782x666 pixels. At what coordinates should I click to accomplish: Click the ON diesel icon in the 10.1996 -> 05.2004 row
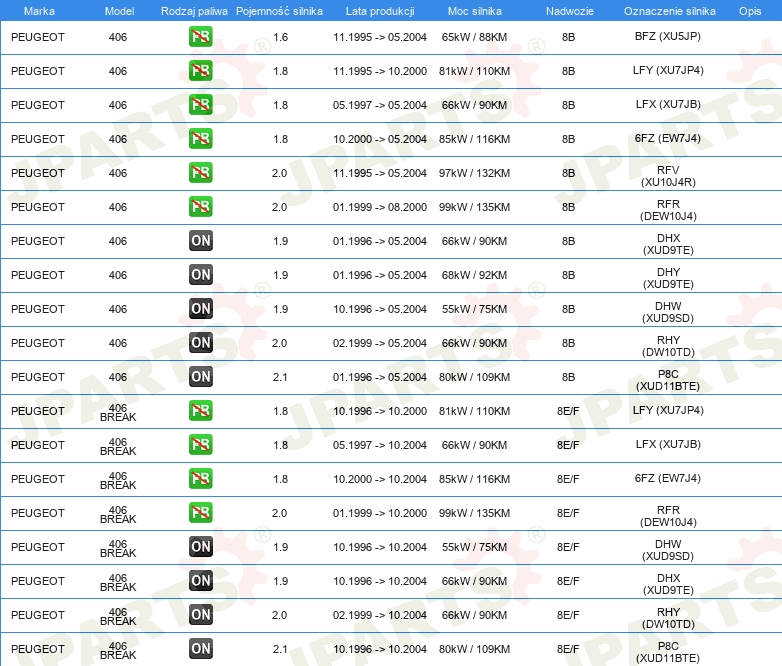[x=200, y=308]
